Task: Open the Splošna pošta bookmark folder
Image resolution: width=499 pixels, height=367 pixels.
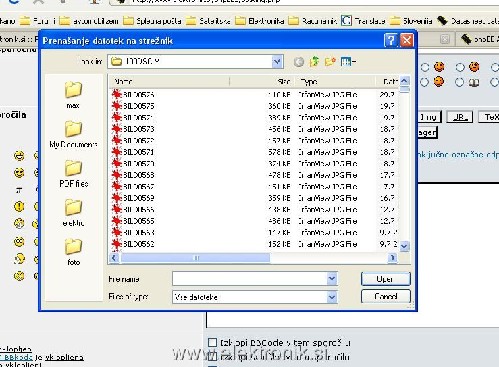Action: (152, 21)
